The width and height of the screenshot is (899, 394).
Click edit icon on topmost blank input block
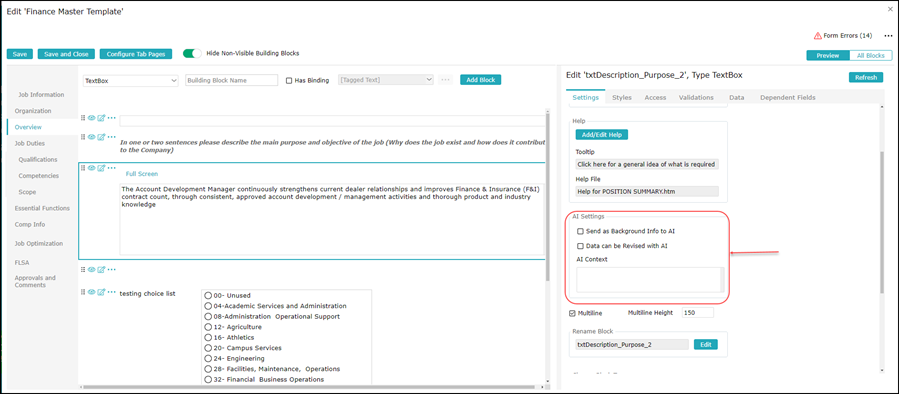tap(101, 118)
